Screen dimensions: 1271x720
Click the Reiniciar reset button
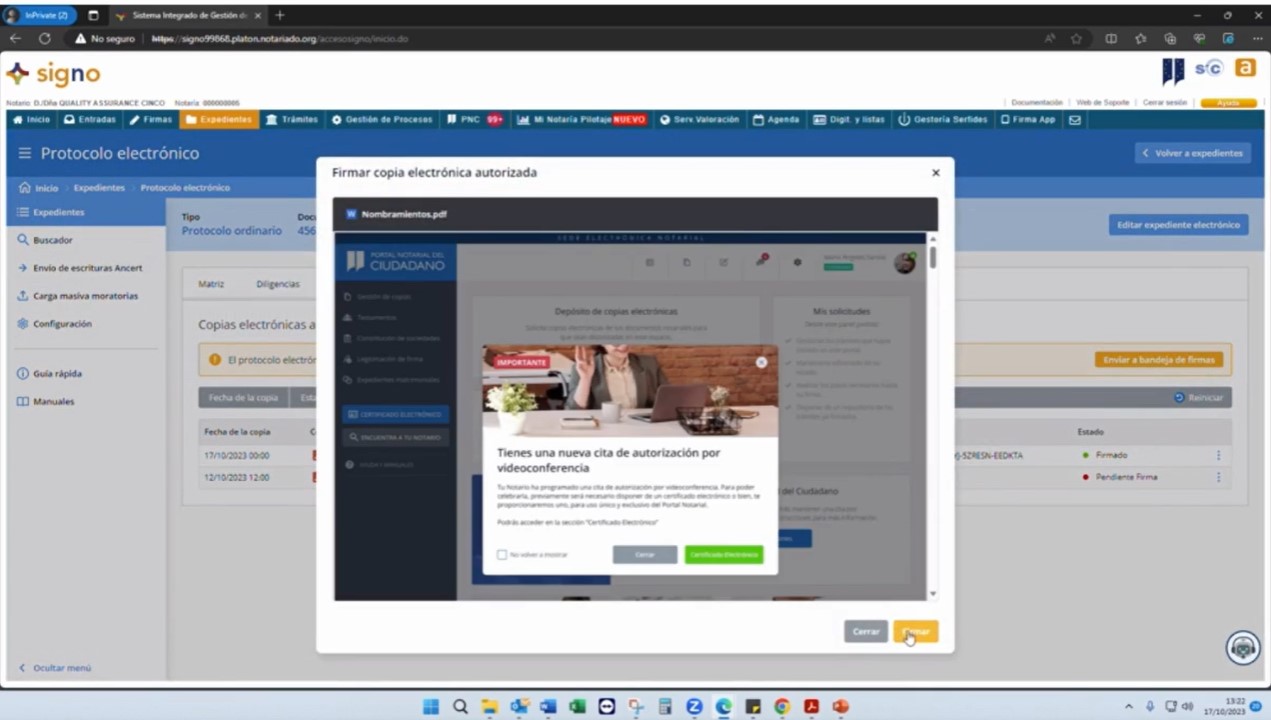click(x=1198, y=398)
